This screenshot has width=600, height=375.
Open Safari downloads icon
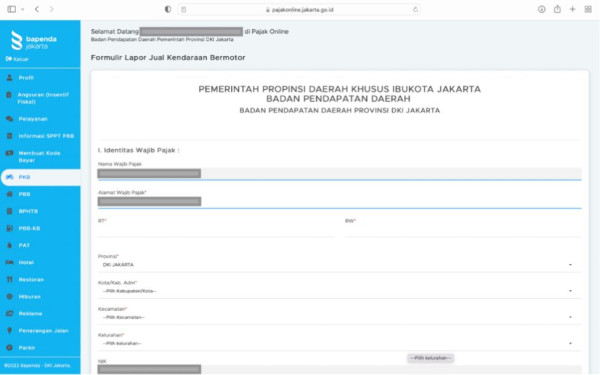(541, 9)
